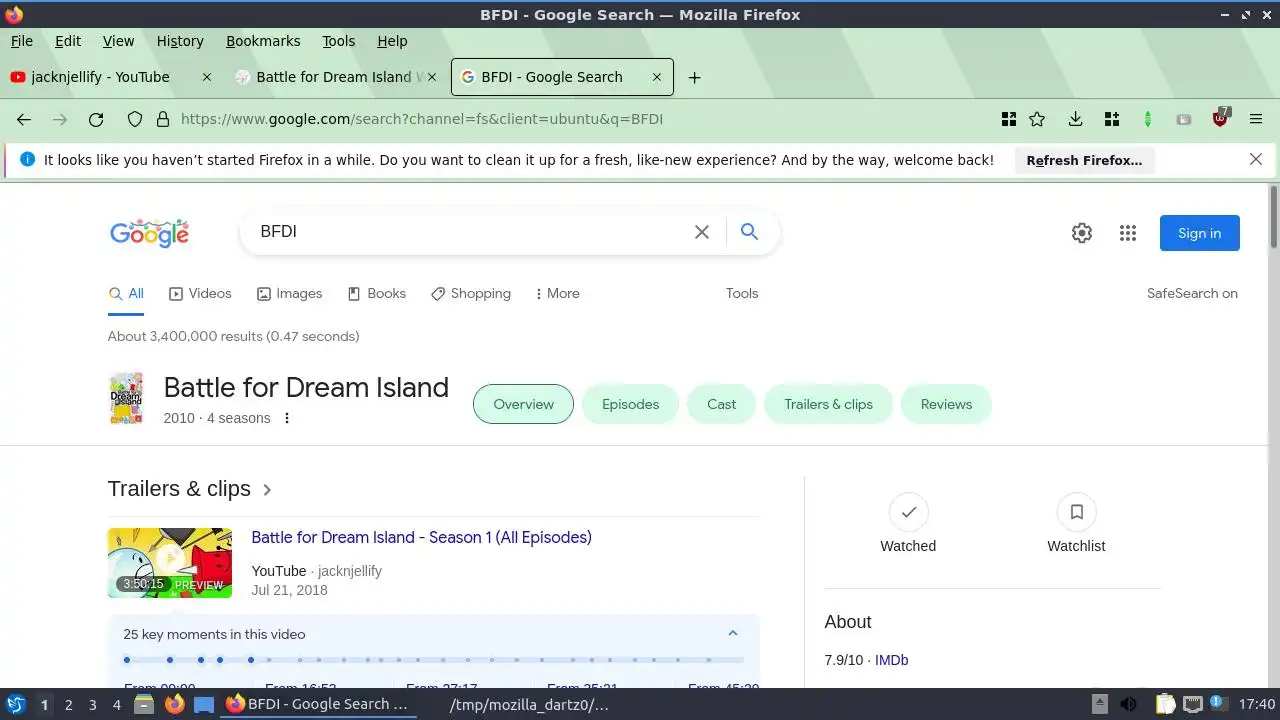Screen dimensions: 1280x720
Task: Open the three-dot menu beside 4 seasons
Action: tap(287, 418)
